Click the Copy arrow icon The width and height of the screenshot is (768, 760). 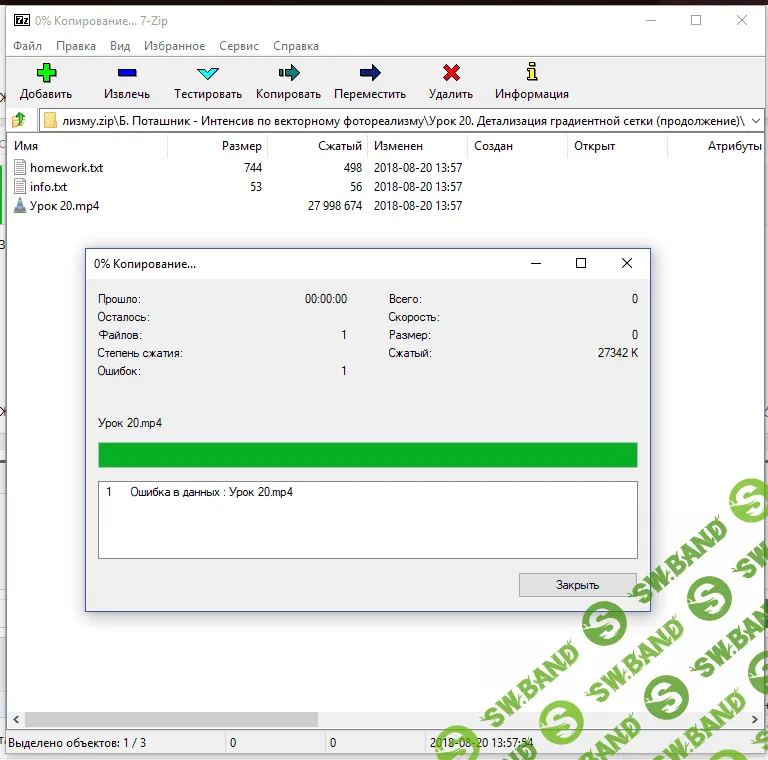click(288, 73)
